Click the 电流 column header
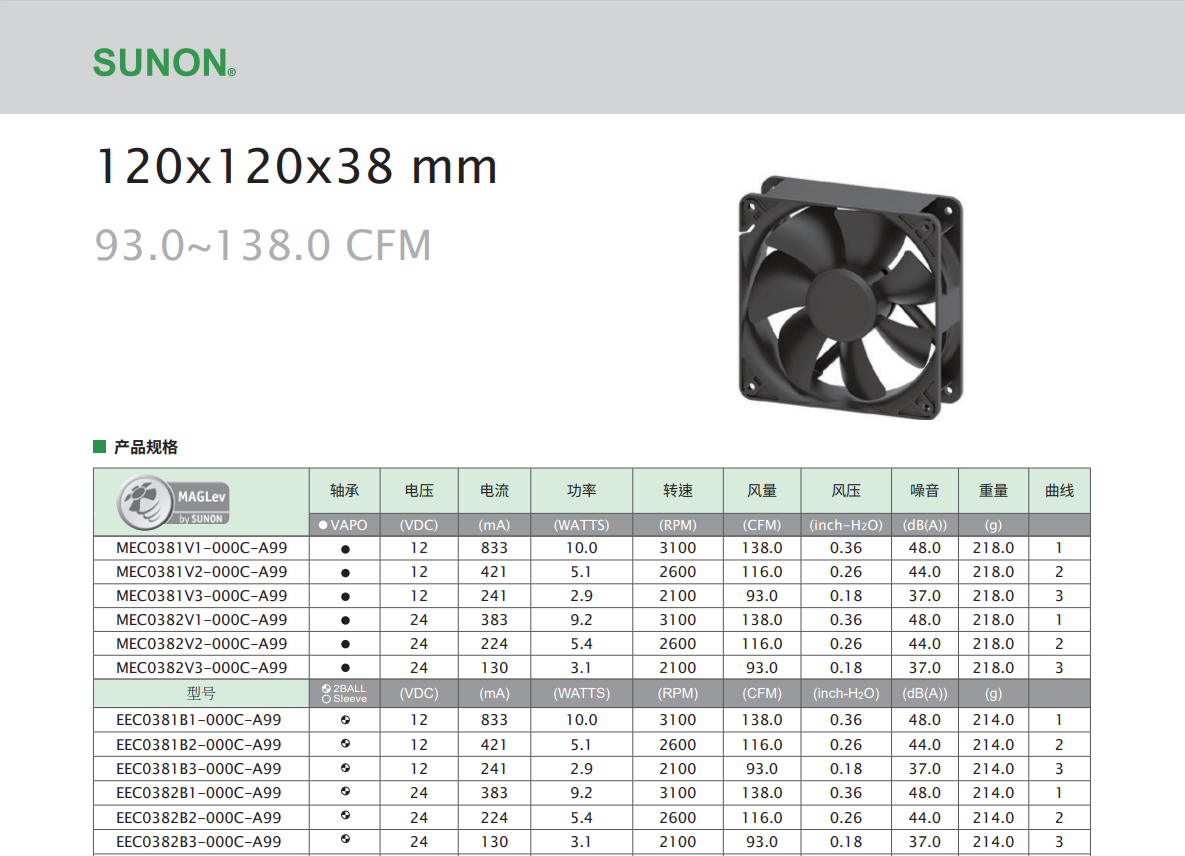The height and width of the screenshot is (856, 1185). pos(494,491)
